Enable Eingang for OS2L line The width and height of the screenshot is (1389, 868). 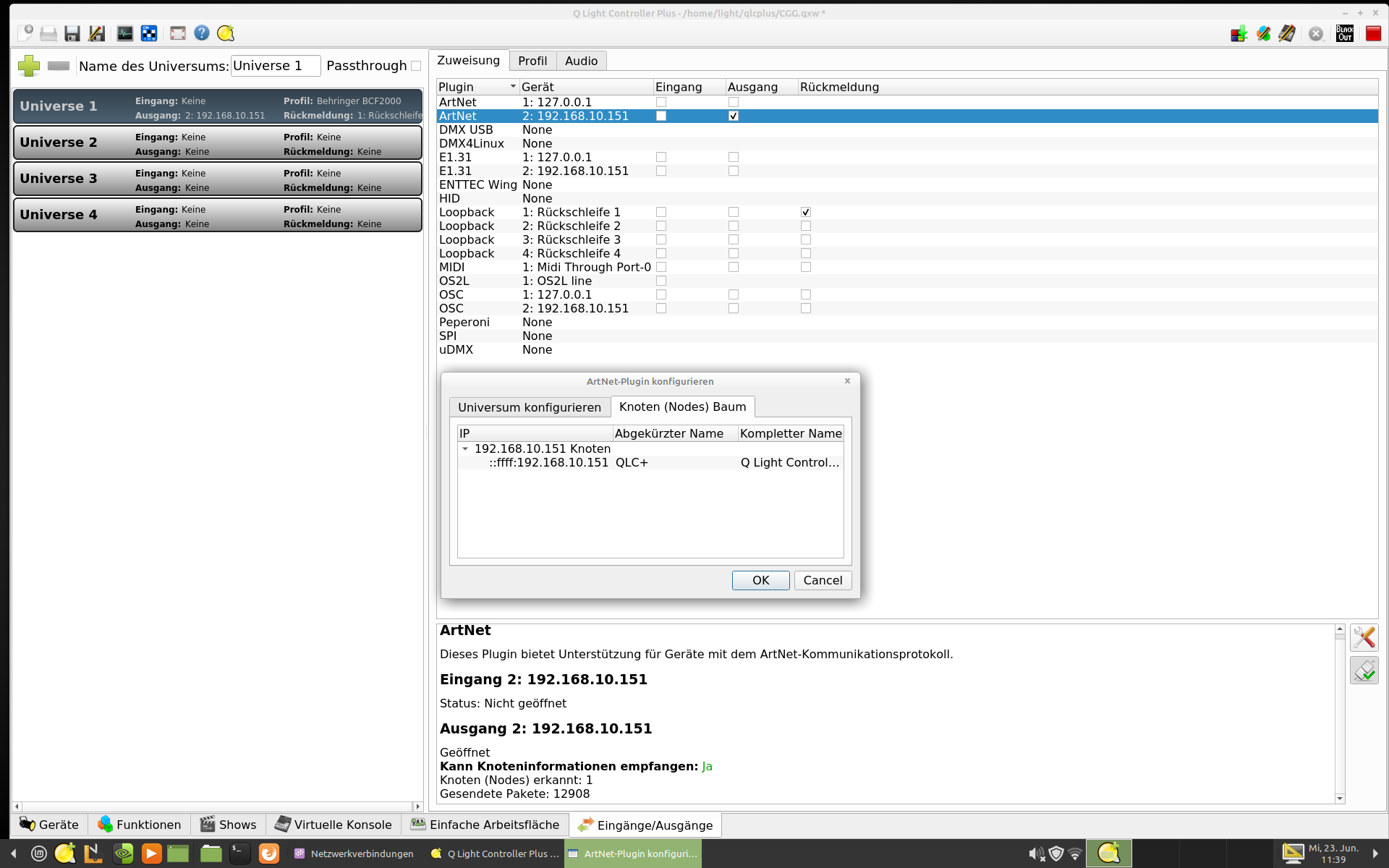point(661,281)
